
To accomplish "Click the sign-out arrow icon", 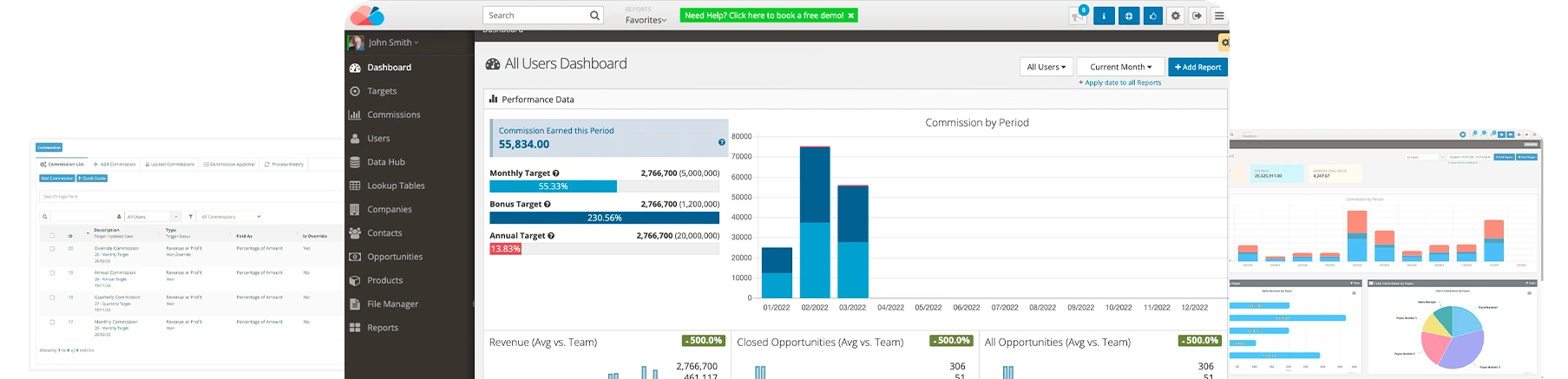I will point(1197,16).
